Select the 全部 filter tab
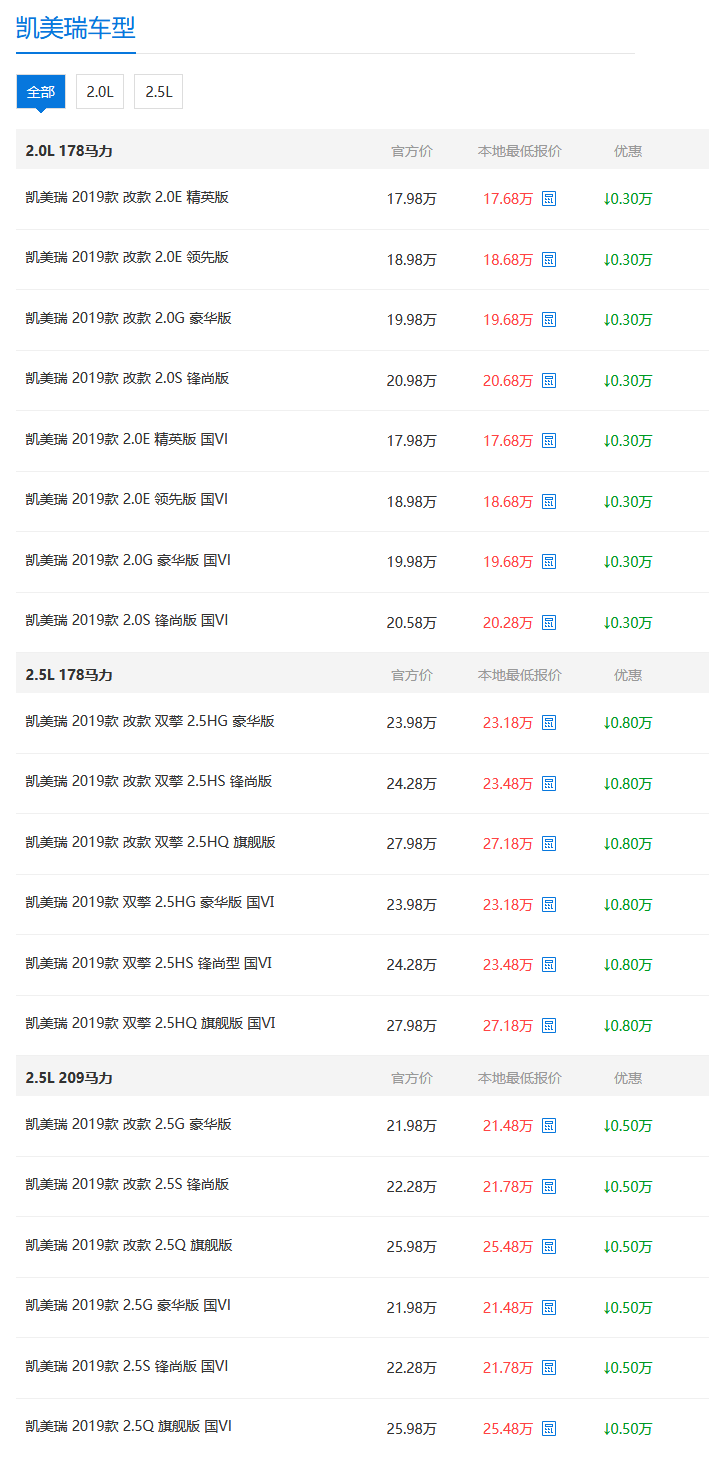Screen dimensions: 709x1457 [41, 91]
